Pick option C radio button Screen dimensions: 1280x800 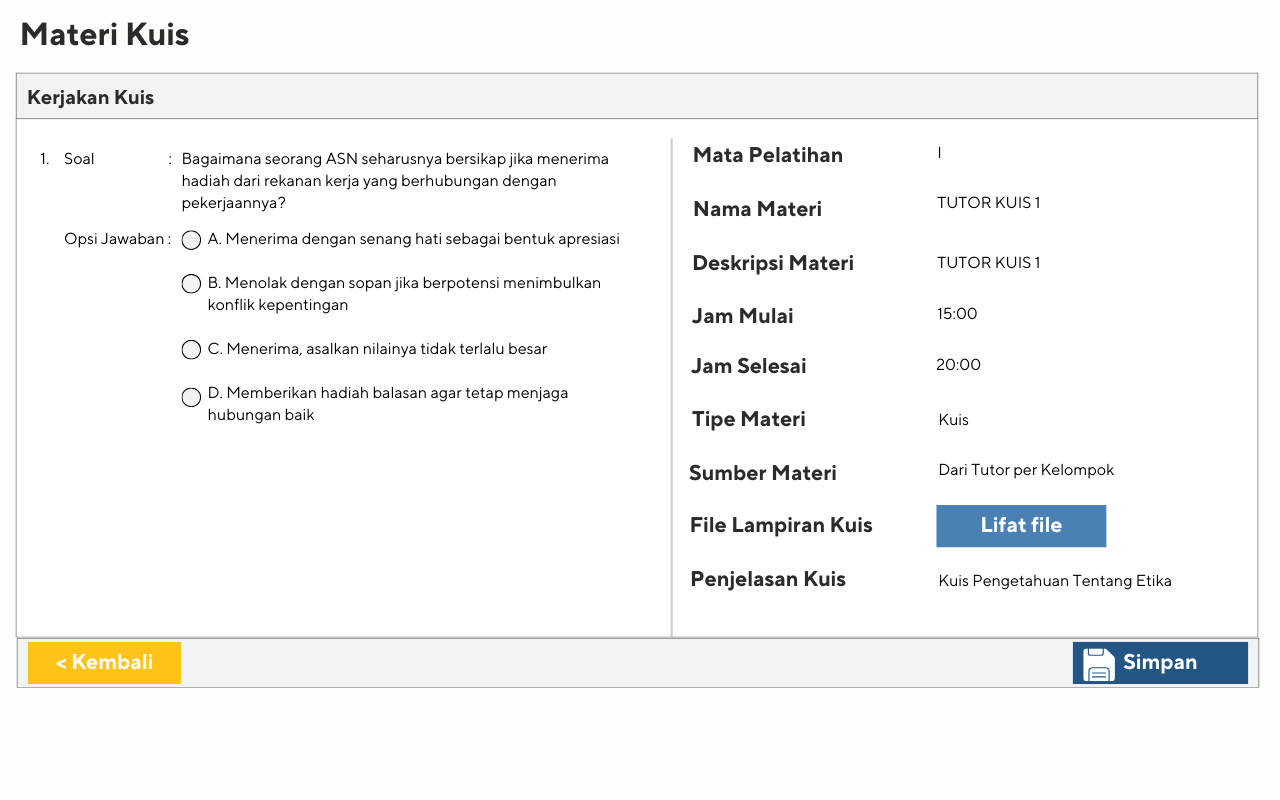tap(191, 350)
